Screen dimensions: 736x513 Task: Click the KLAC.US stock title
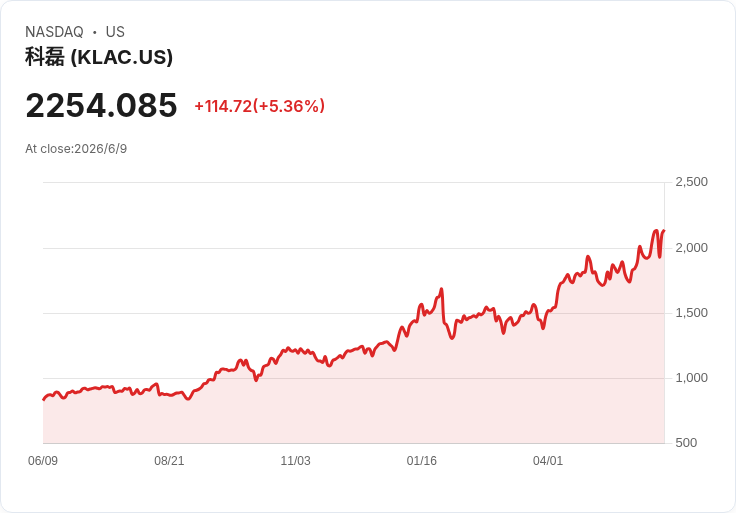(99, 57)
